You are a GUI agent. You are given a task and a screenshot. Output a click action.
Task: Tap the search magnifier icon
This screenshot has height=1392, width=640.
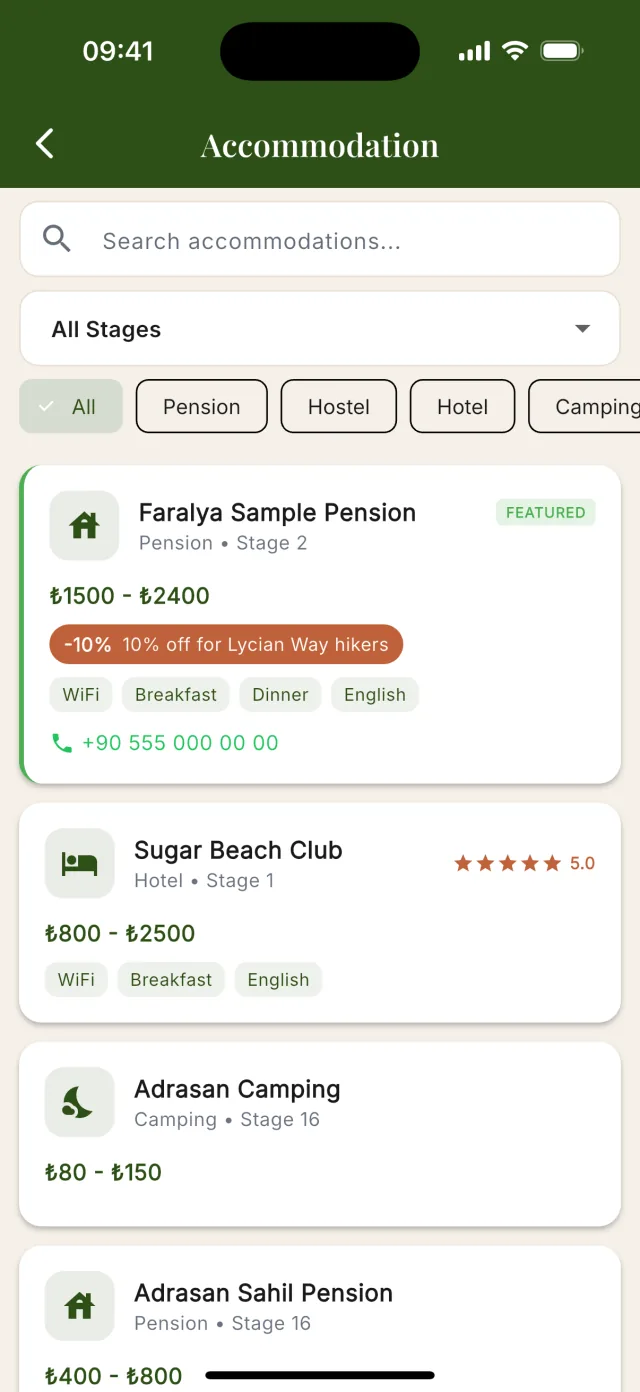tap(57, 239)
